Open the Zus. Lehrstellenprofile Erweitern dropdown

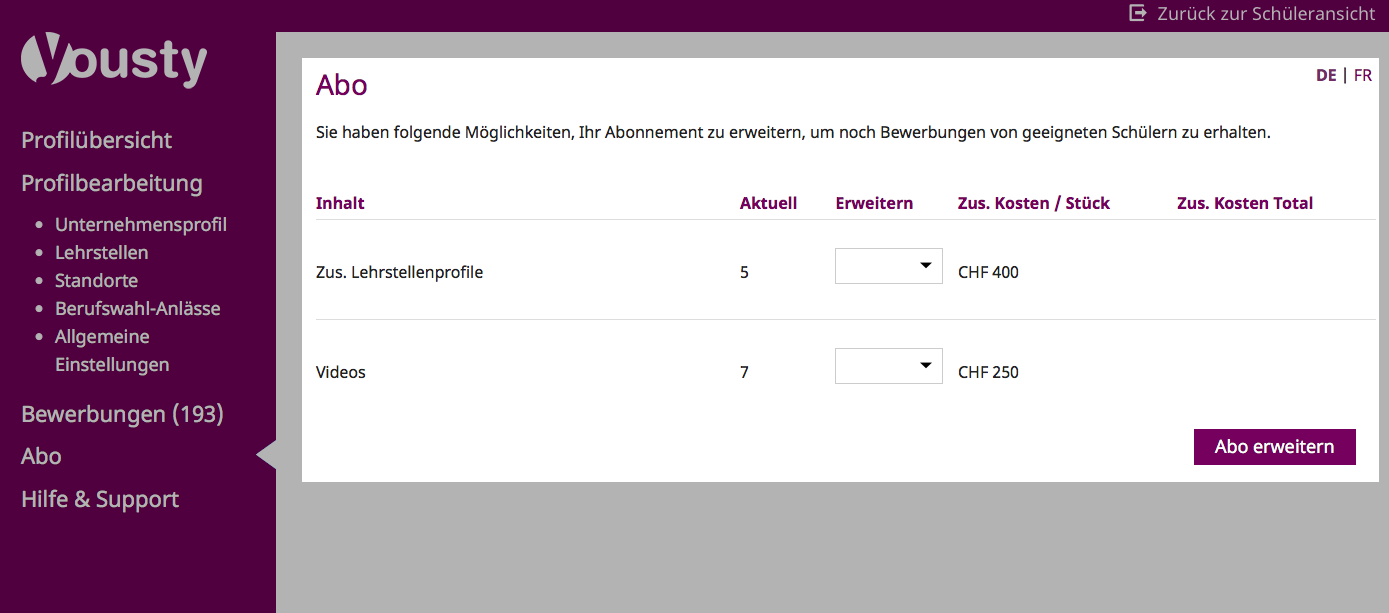tap(888, 266)
